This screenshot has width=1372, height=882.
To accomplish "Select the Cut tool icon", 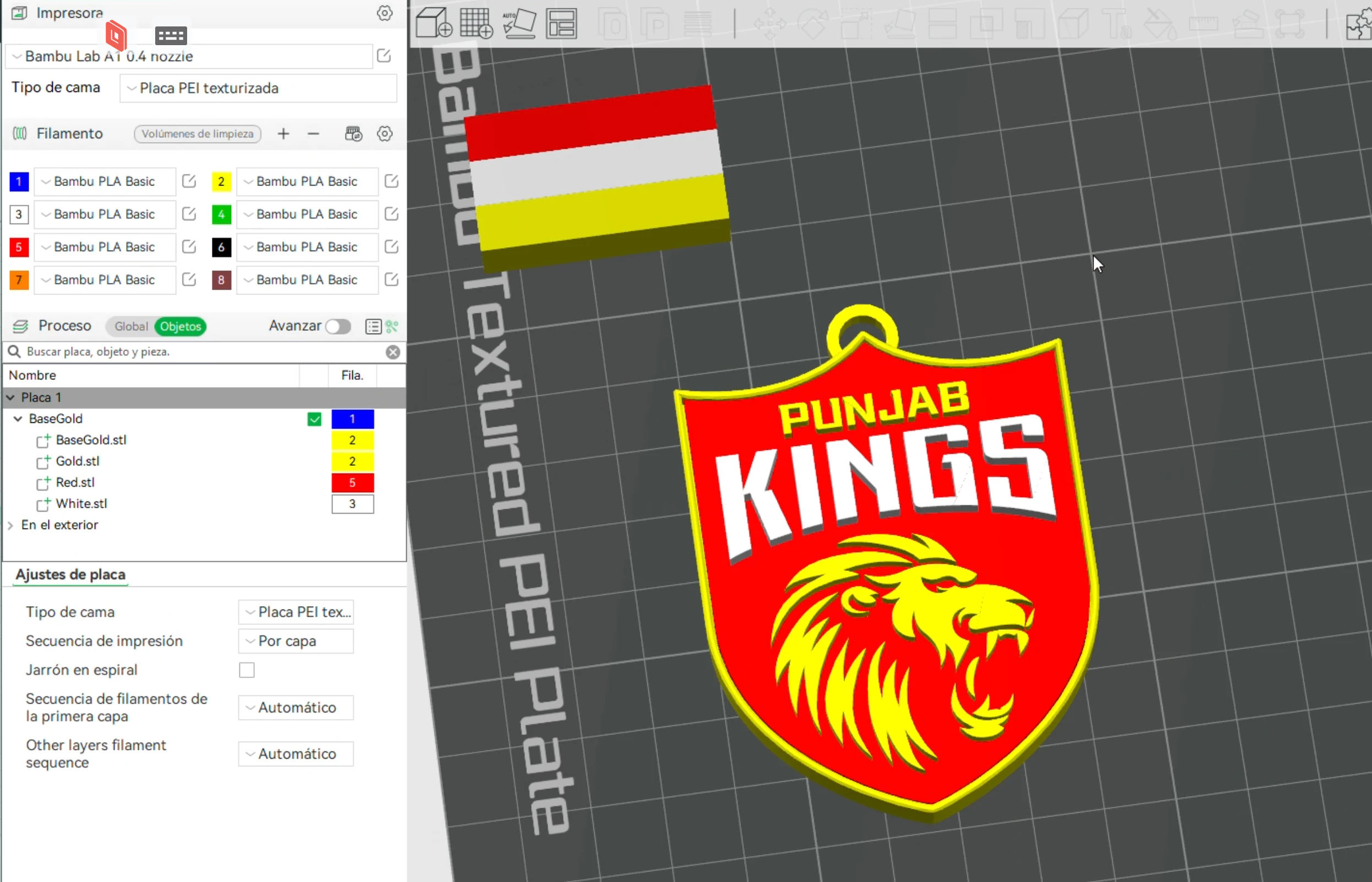I will pyautogui.click(x=943, y=24).
